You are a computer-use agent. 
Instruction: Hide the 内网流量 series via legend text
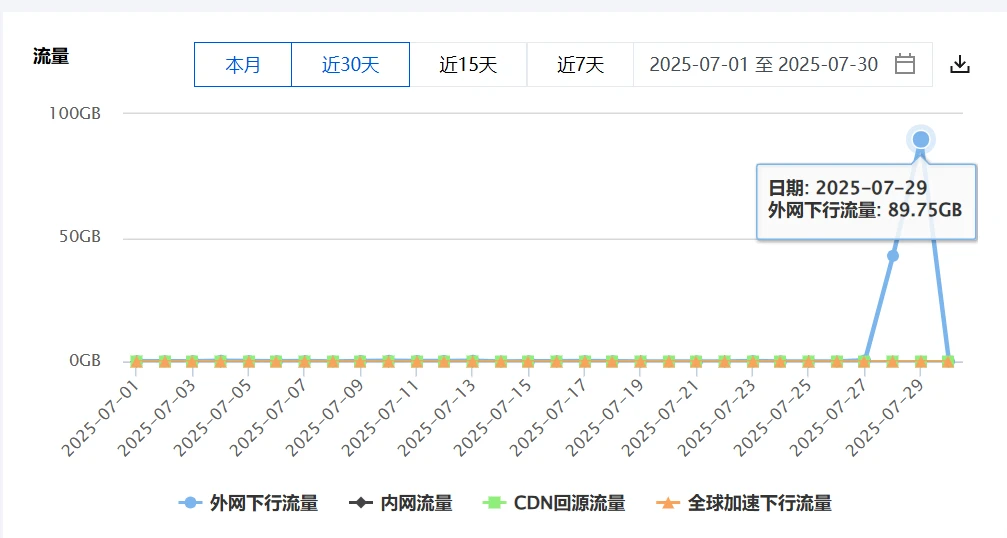coord(416,503)
